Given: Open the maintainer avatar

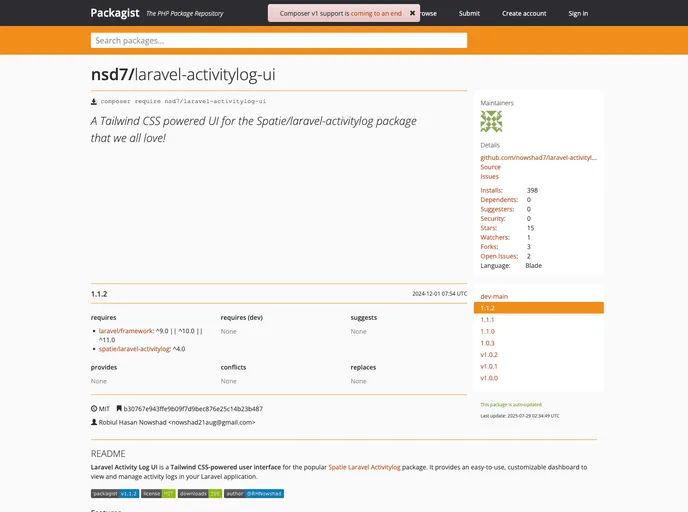Looking at the screenshot, I should (491, 122).
